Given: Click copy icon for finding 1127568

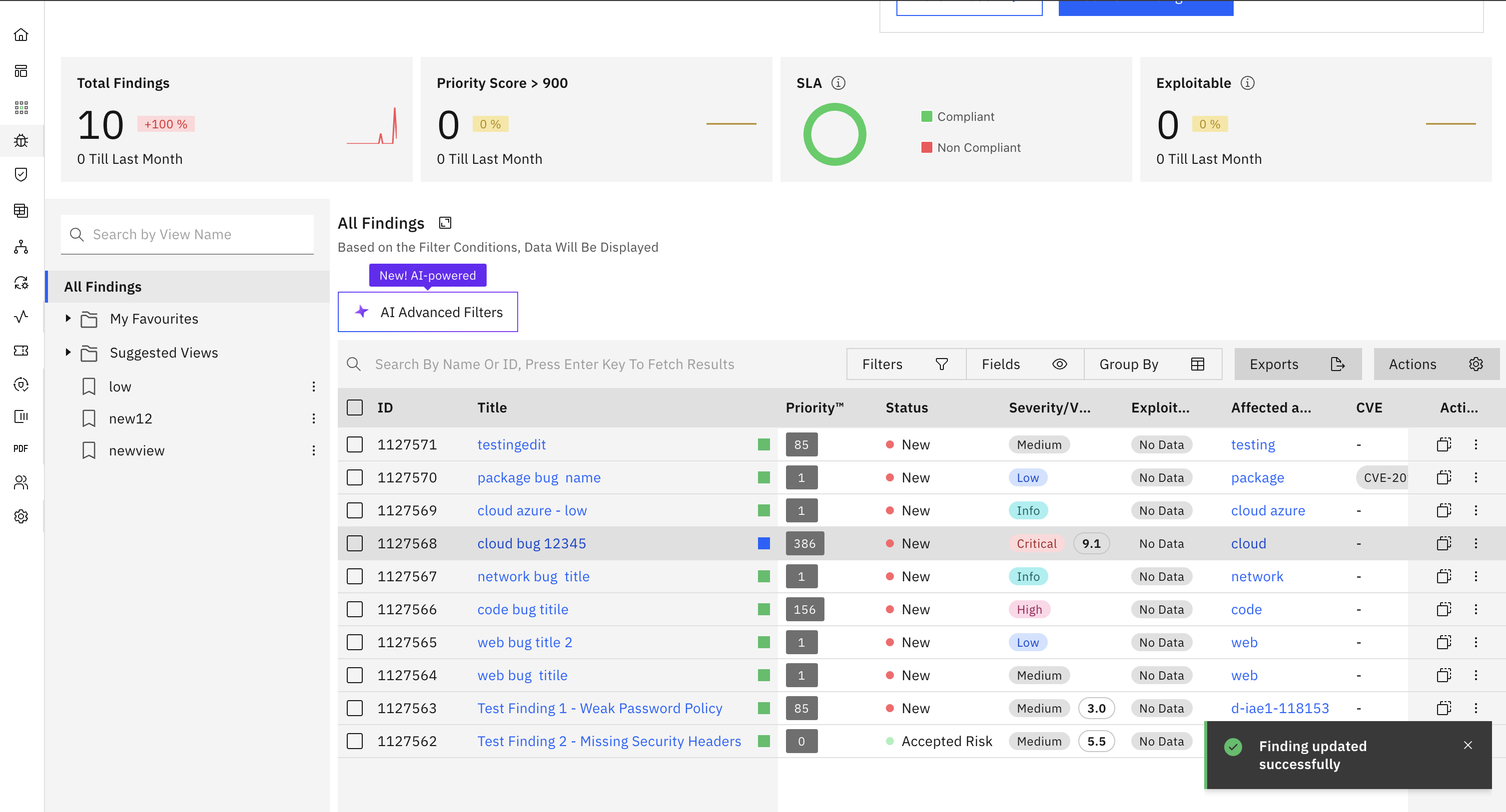Looking at the screenshot, I should [1444, 544].
